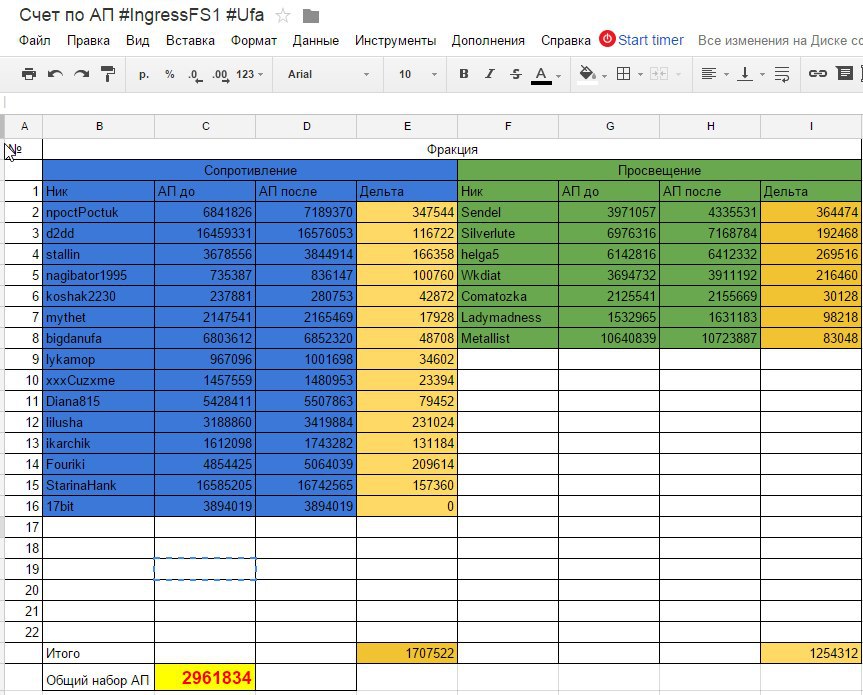
Task: Open horizontal align options
Action: click(709, 74)
